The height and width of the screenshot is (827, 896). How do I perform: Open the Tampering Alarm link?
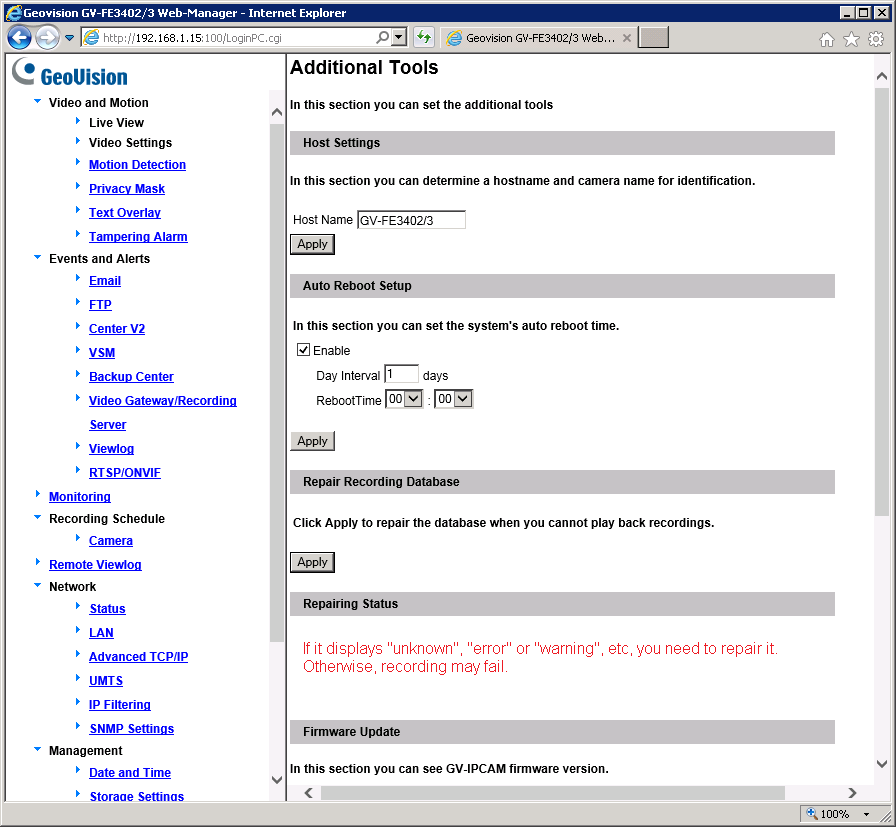coord(138,237)
